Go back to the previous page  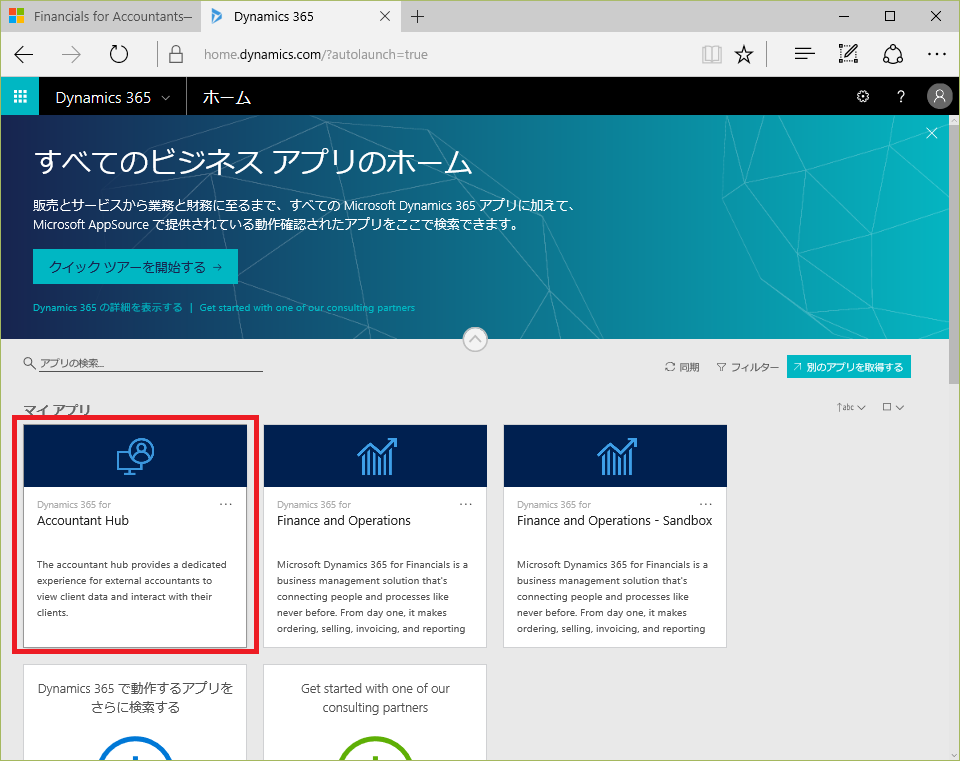(24, 54)
